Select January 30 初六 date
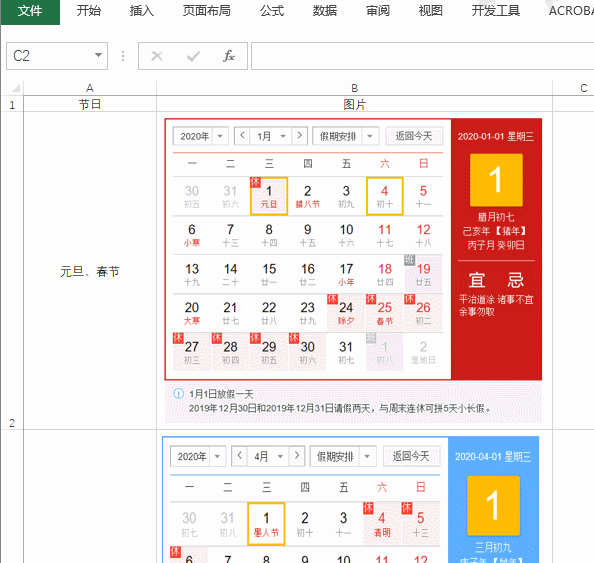 (x=308, y=352)
